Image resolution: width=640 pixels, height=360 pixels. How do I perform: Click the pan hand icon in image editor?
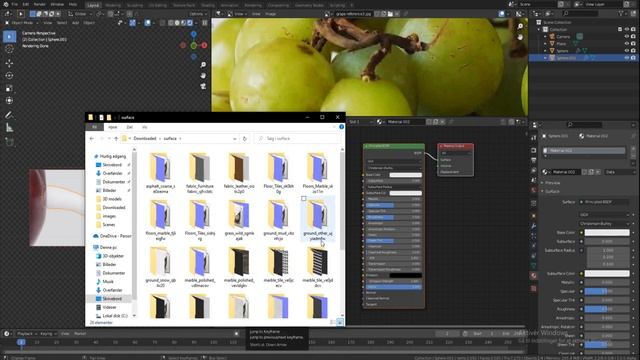click(520, 37)
